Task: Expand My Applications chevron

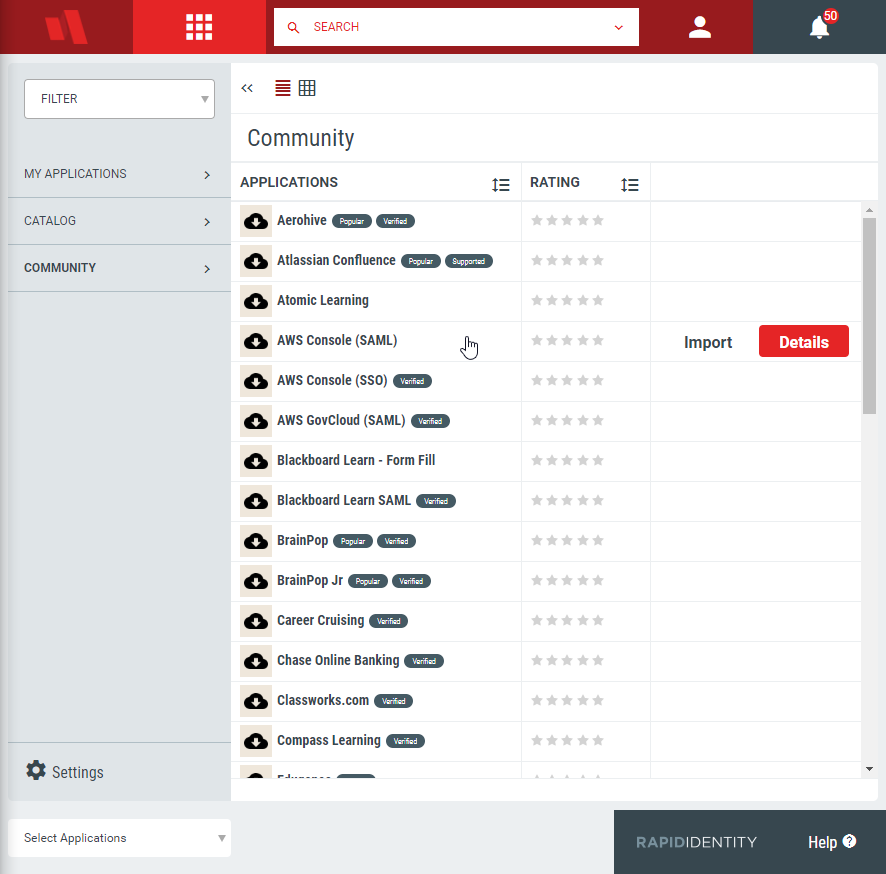Action: coord(207,175)
